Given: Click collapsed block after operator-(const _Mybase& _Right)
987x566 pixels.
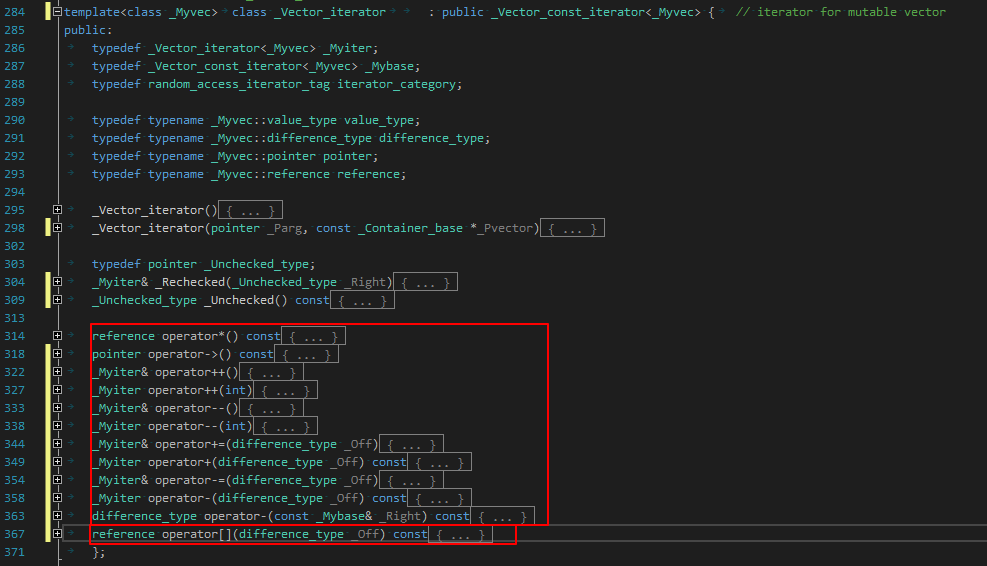Looking at the screenshot, I should click(503, 516).
